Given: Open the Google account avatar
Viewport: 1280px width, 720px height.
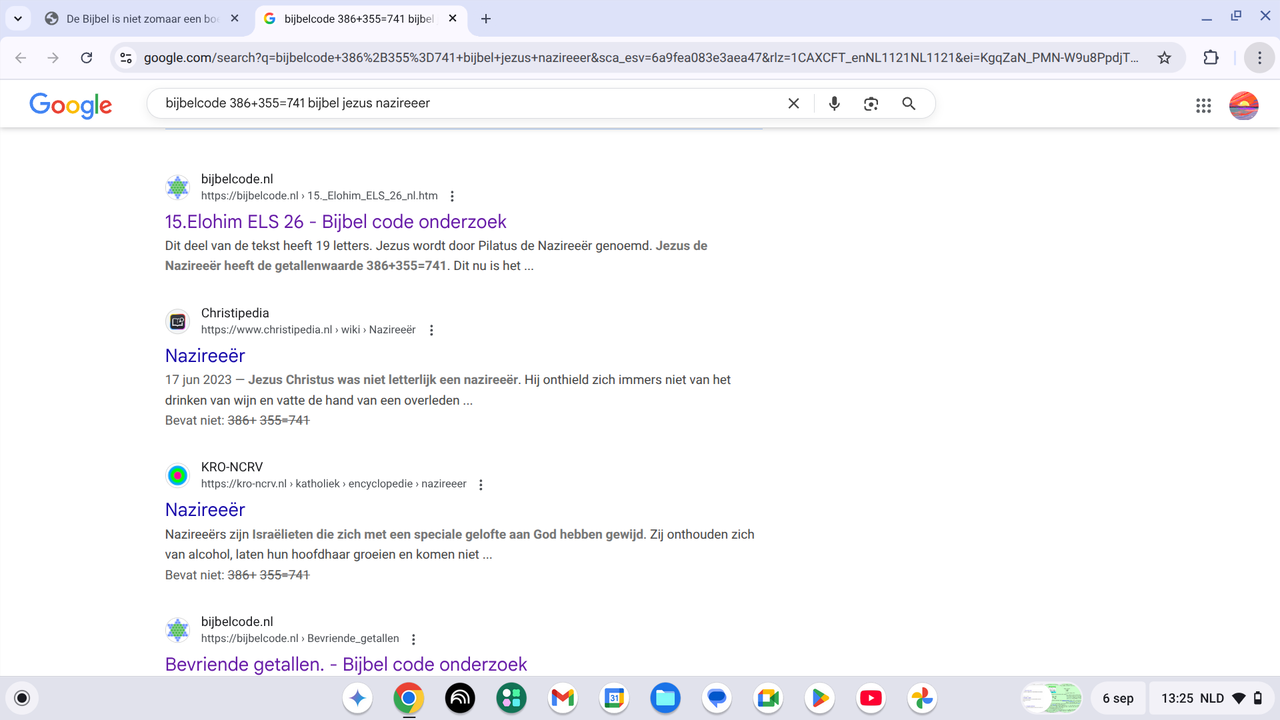Looking at the screenshot, I should coord(1244,105).
